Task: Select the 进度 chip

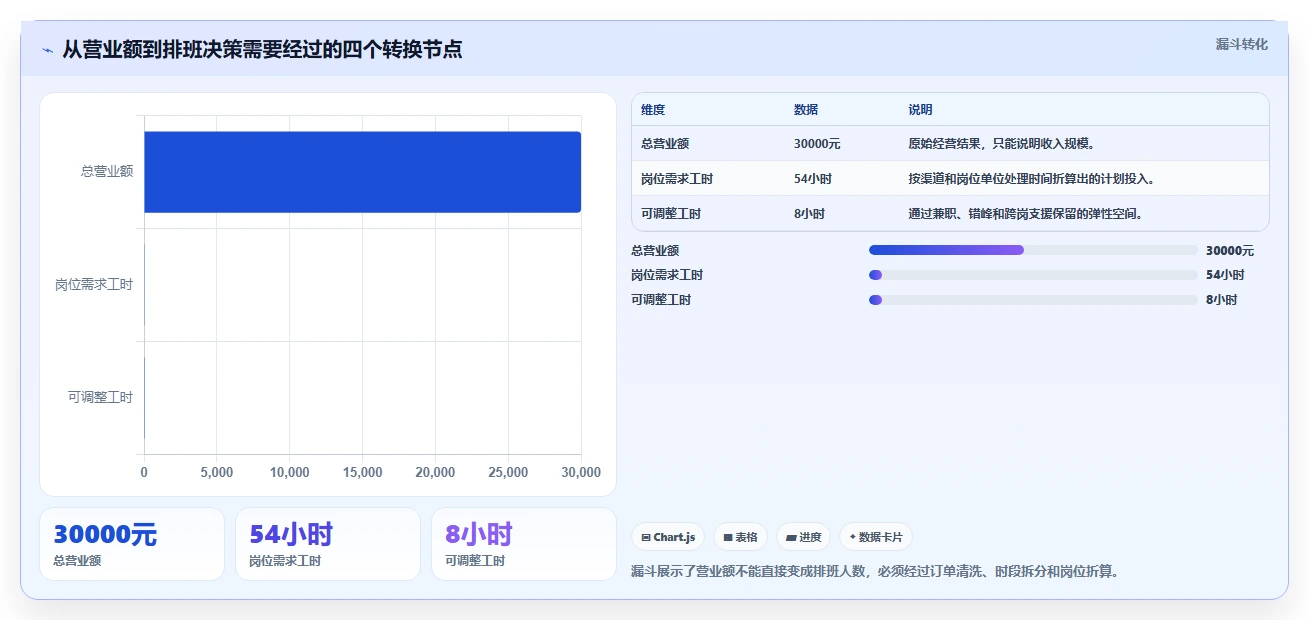Action: 803,537
